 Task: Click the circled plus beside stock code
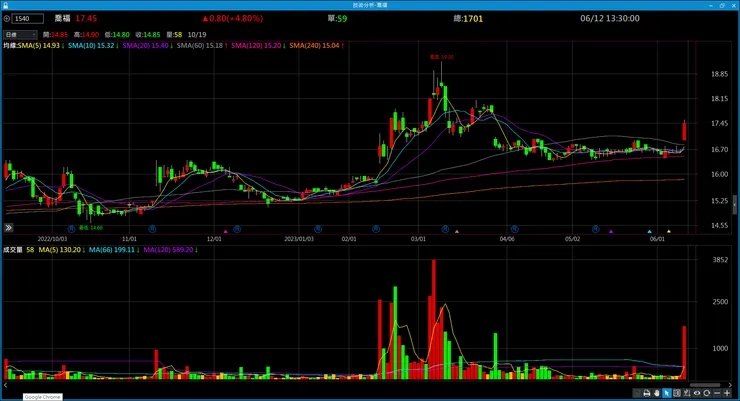coord(7,18)
